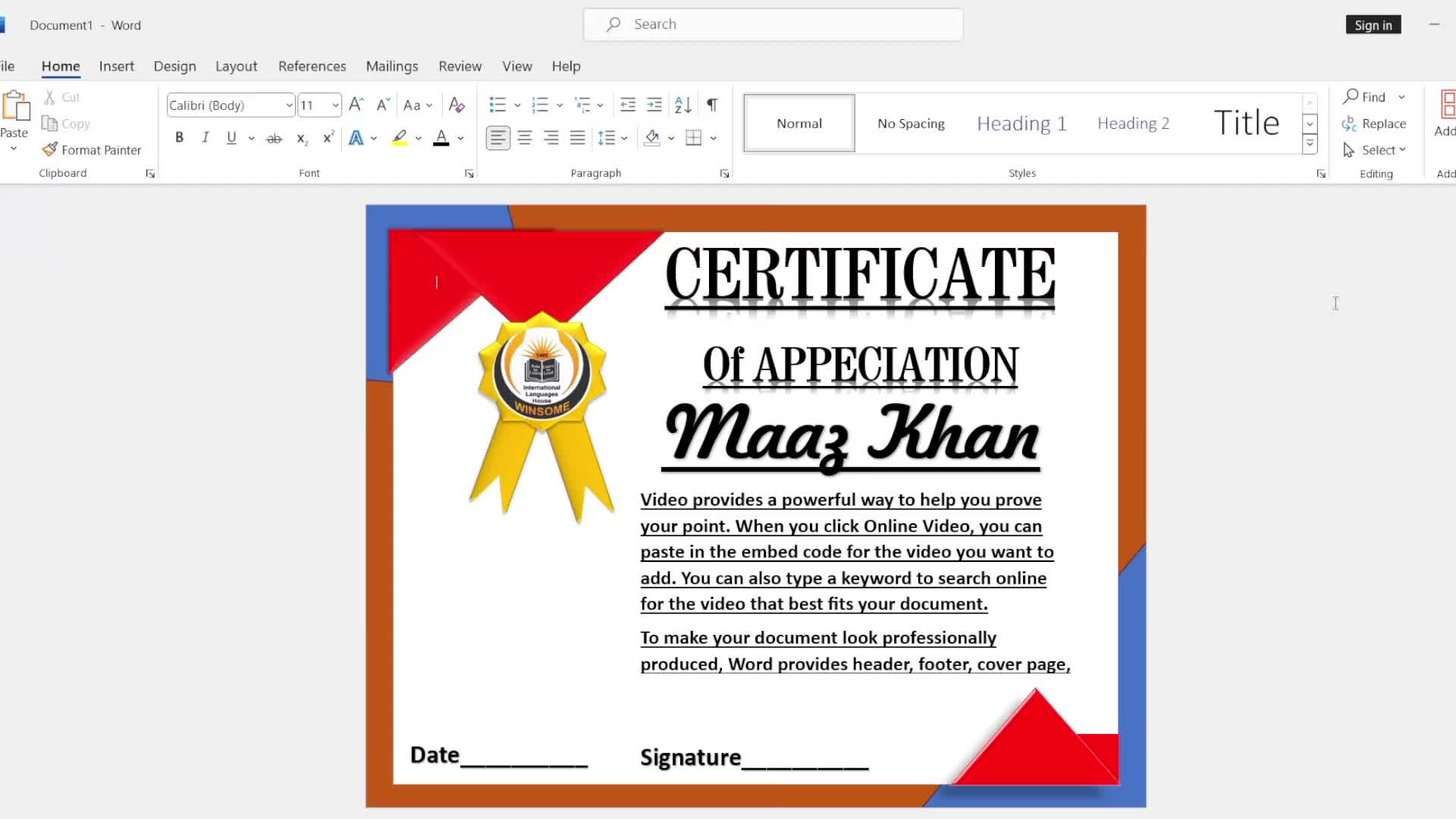Click the Replace button

(1374, 124)
